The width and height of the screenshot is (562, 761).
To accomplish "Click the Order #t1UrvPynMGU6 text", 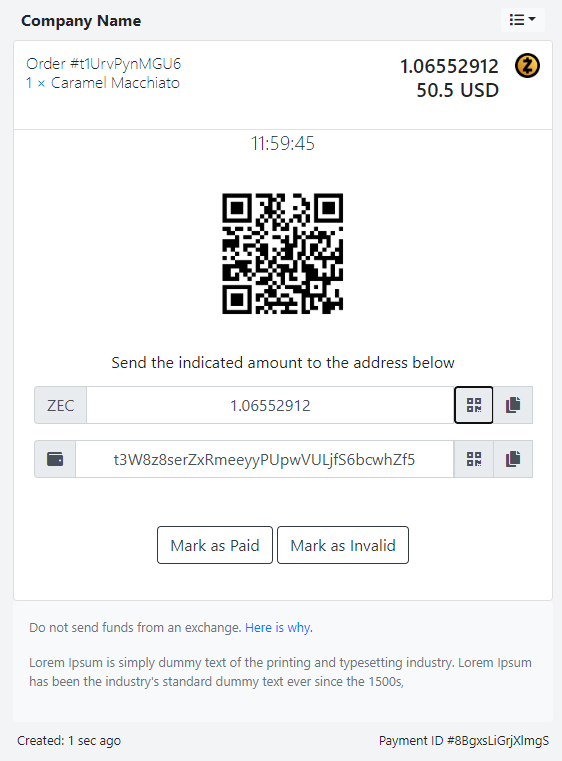I will pos(104,64).
